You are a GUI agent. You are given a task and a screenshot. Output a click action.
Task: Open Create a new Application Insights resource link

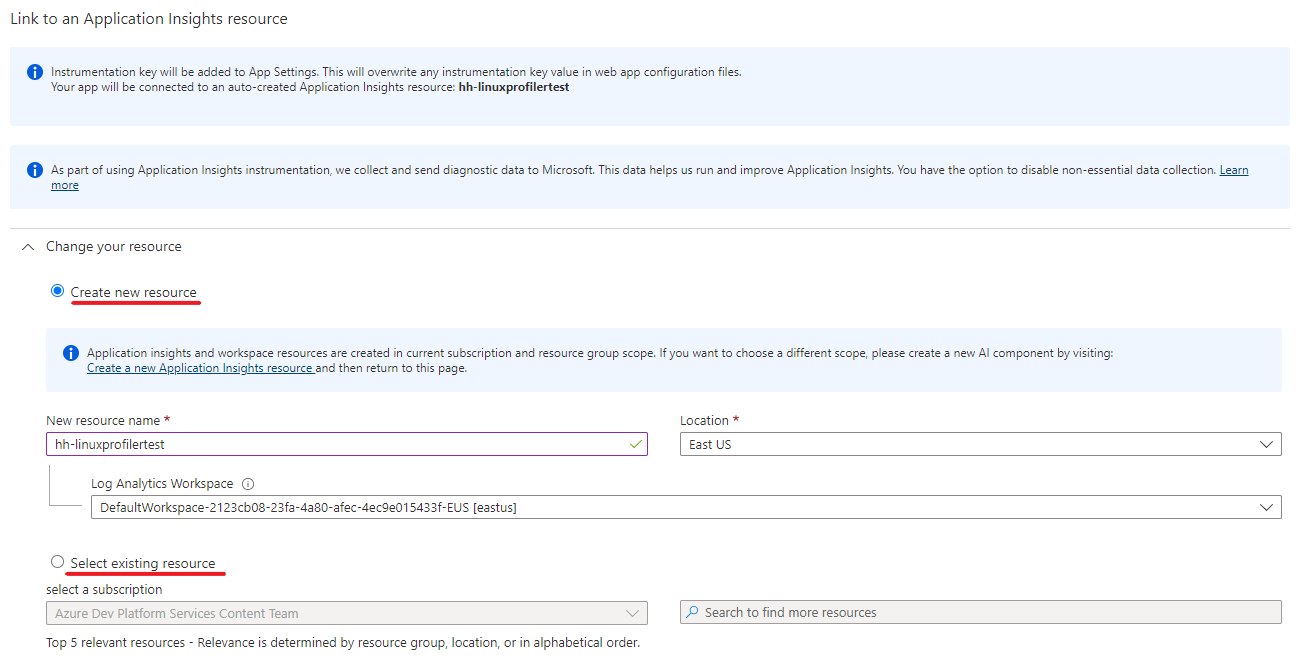(200, 368)
